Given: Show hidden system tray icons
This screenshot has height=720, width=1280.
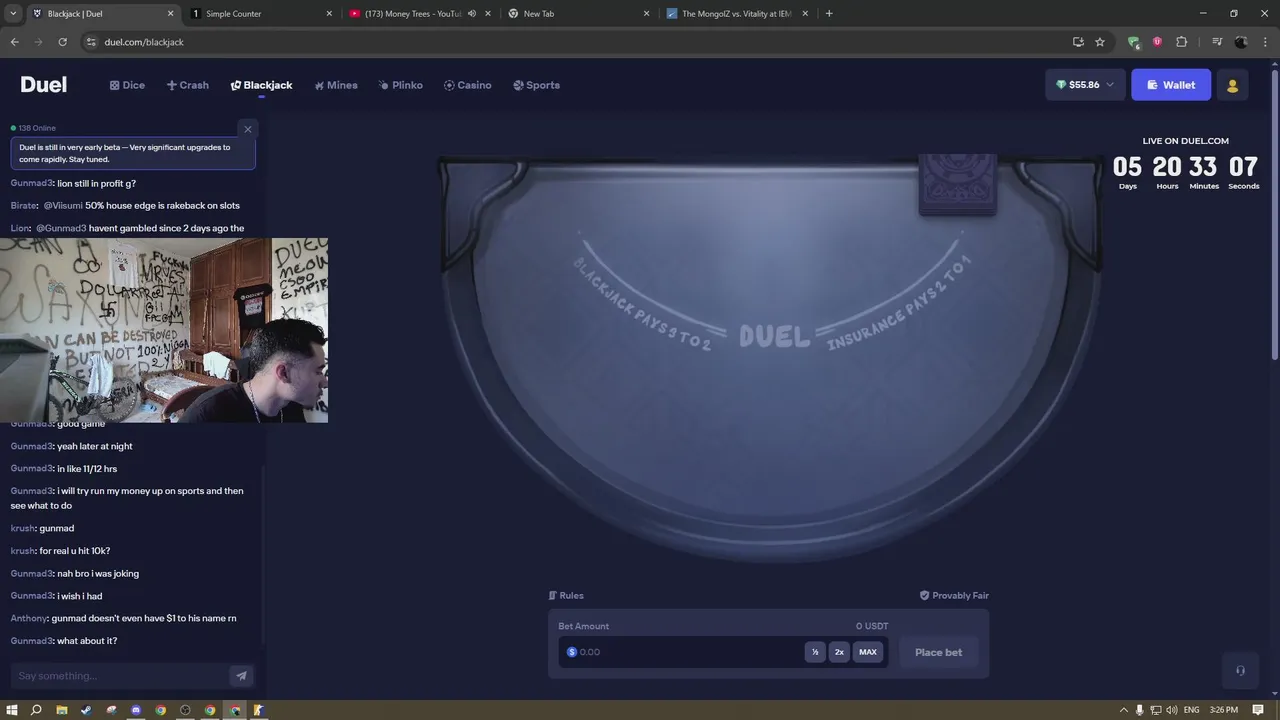Looking at the screenshot, I should 1123,710.
